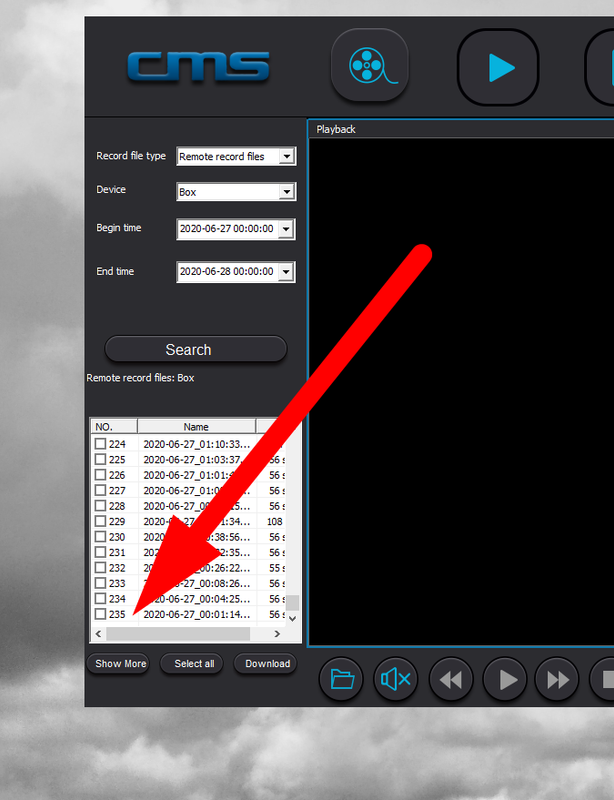Screen dimensions: 614x800
Task: Click the Select all button
Action: (191, 664)
